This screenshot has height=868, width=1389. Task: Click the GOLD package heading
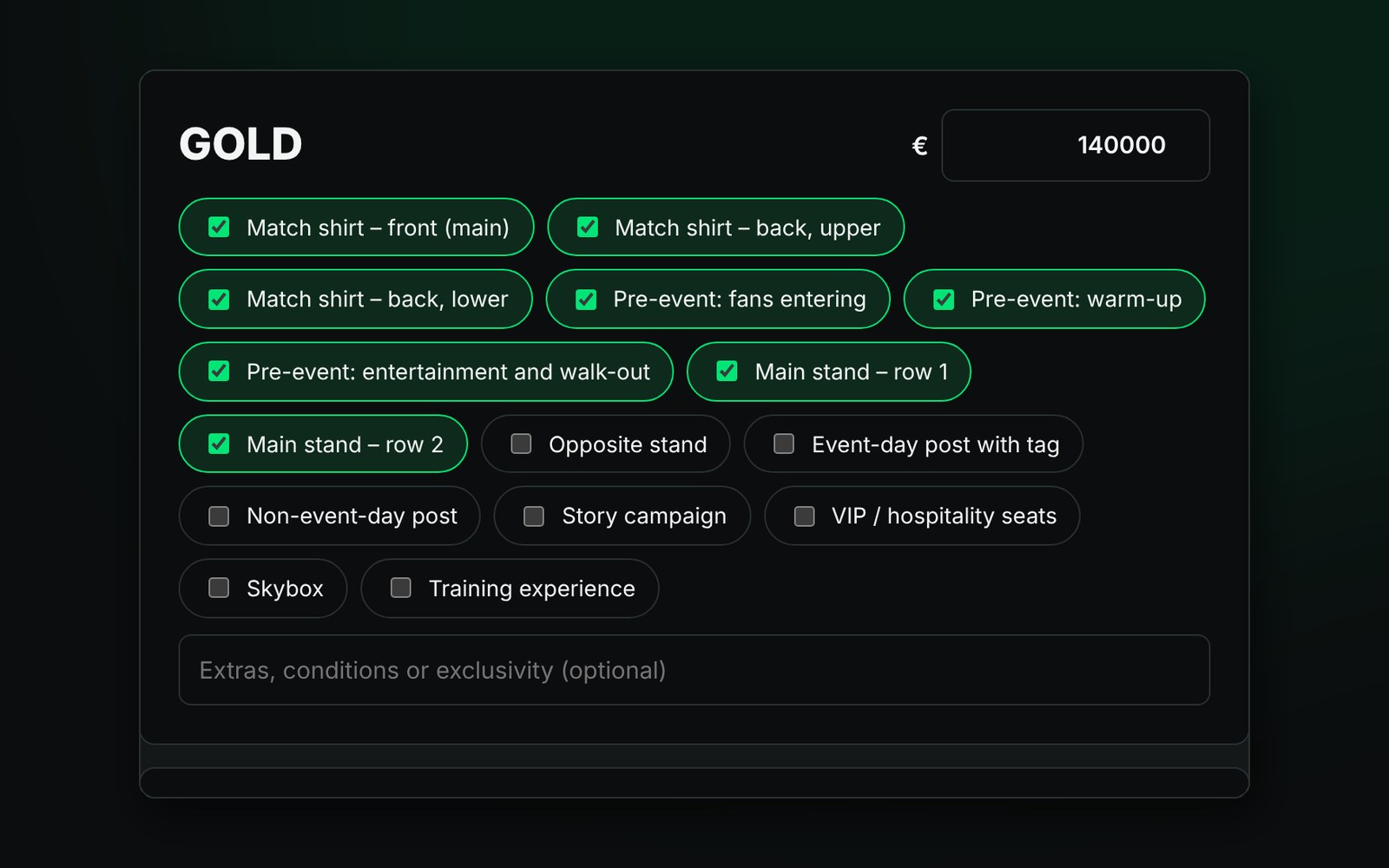click(x=240, y=144)
